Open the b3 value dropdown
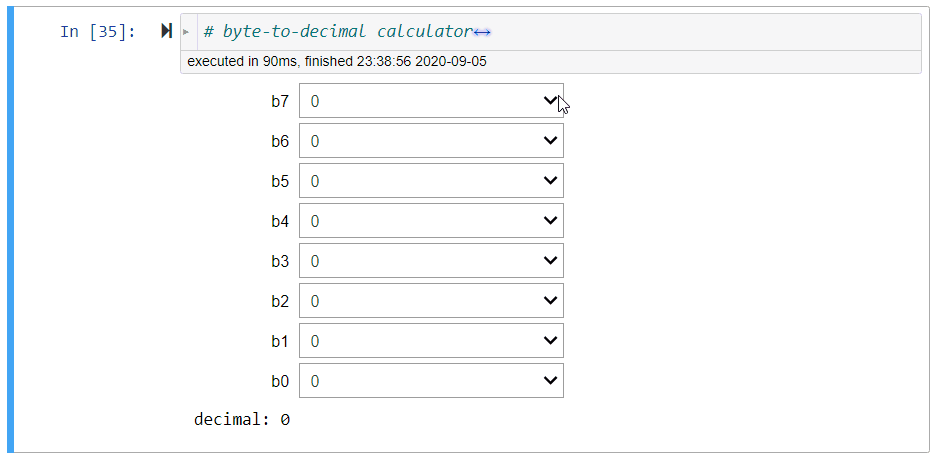The image size is (944, 456). click(431, 261)
